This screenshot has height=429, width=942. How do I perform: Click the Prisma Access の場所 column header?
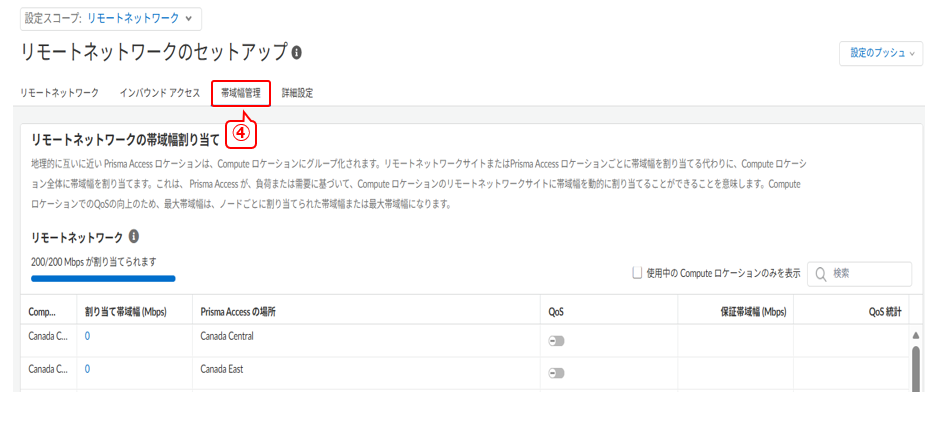[239, 312]
